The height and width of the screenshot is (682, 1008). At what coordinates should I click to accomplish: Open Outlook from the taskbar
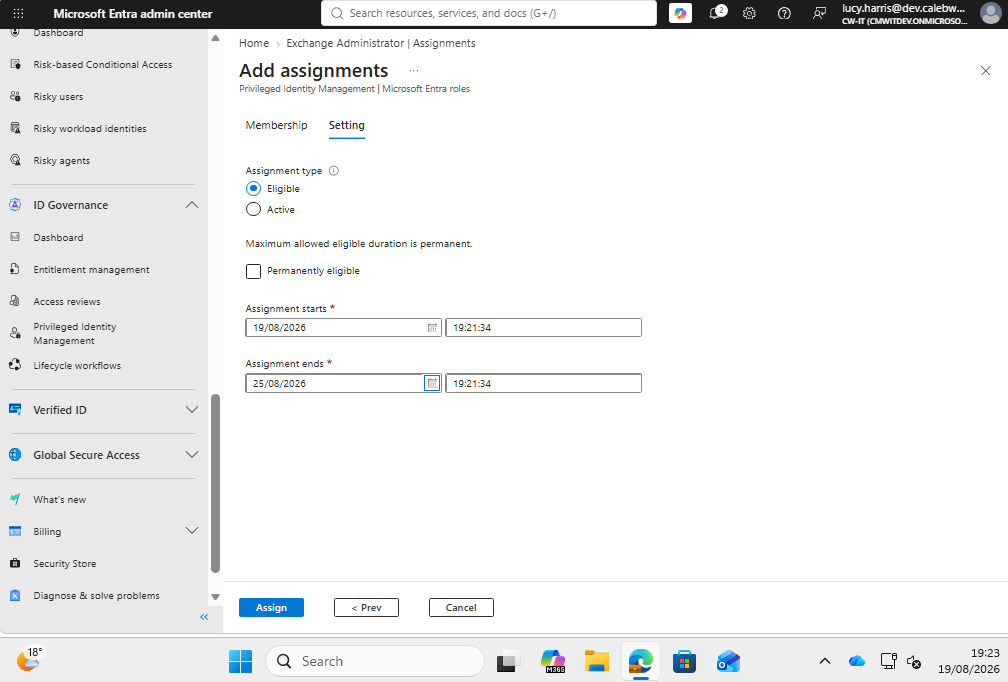tap(728, 661)
